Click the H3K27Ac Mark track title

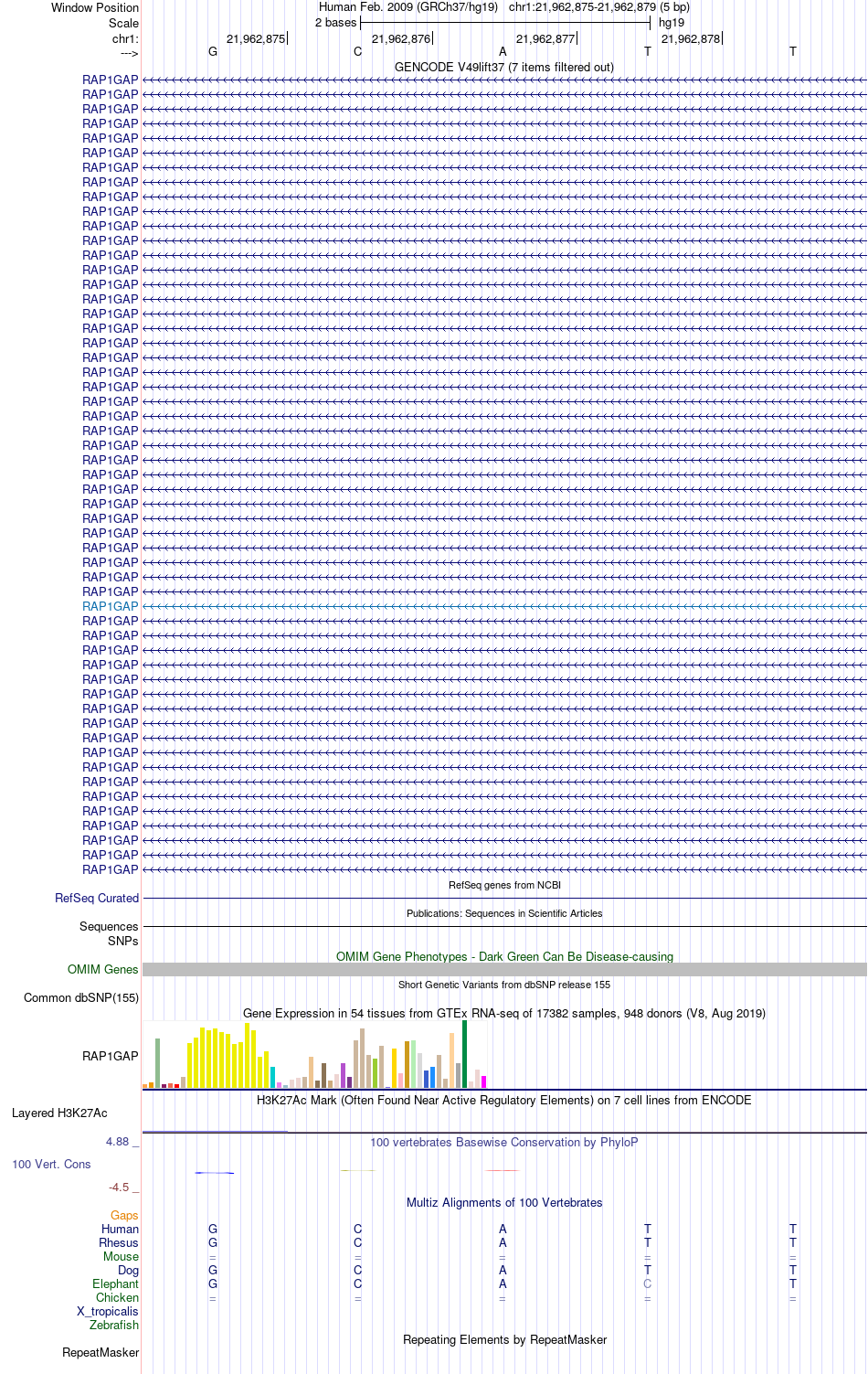(504, 1100)
